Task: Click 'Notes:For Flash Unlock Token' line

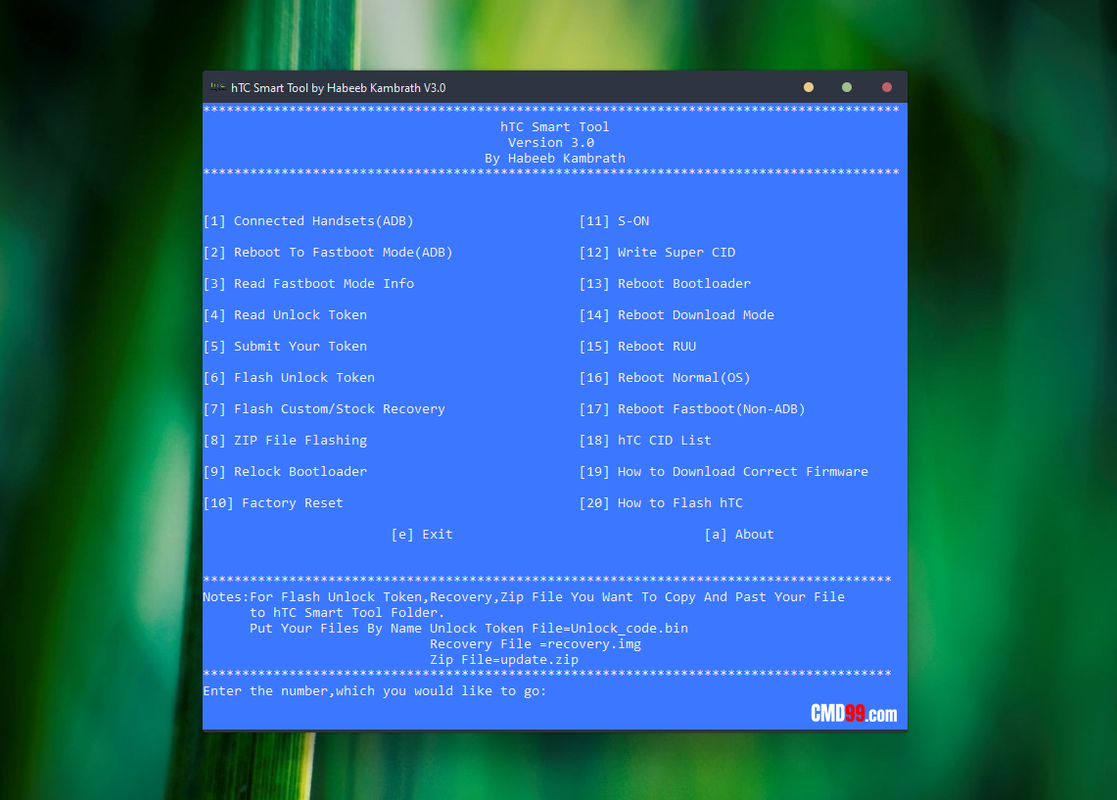Action: tap(524, 597)
